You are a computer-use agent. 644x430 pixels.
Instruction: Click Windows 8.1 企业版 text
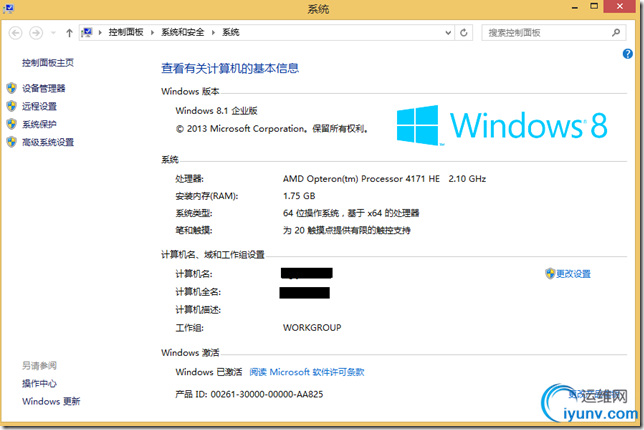pos(216,111)
